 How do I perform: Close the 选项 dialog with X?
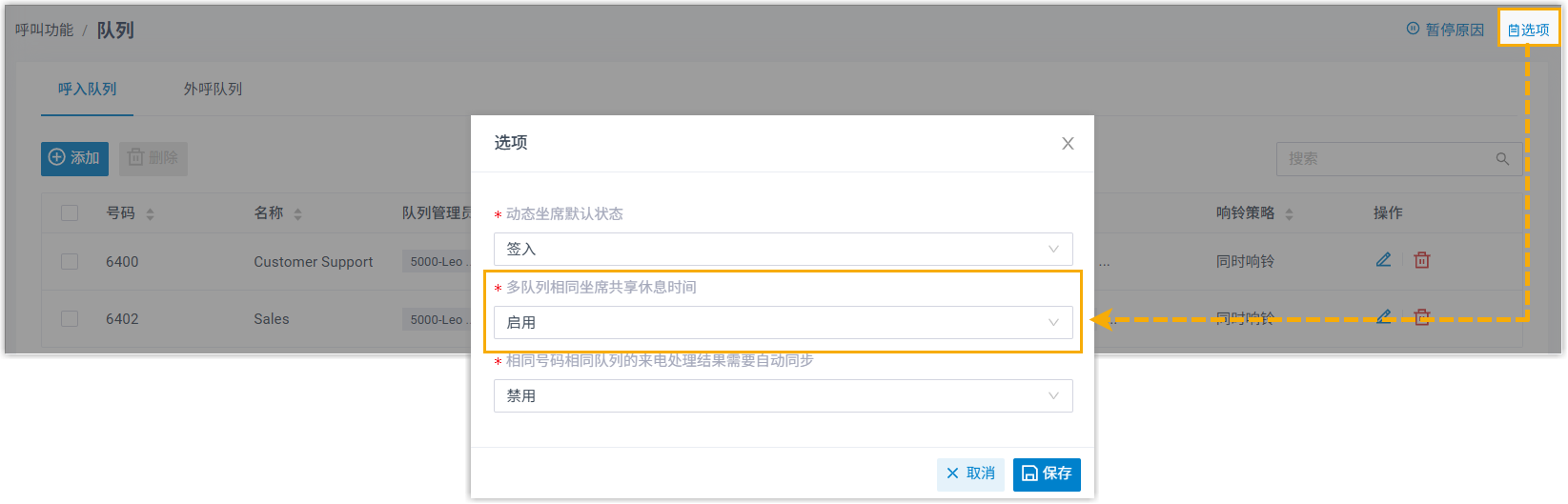(1068, 144)
